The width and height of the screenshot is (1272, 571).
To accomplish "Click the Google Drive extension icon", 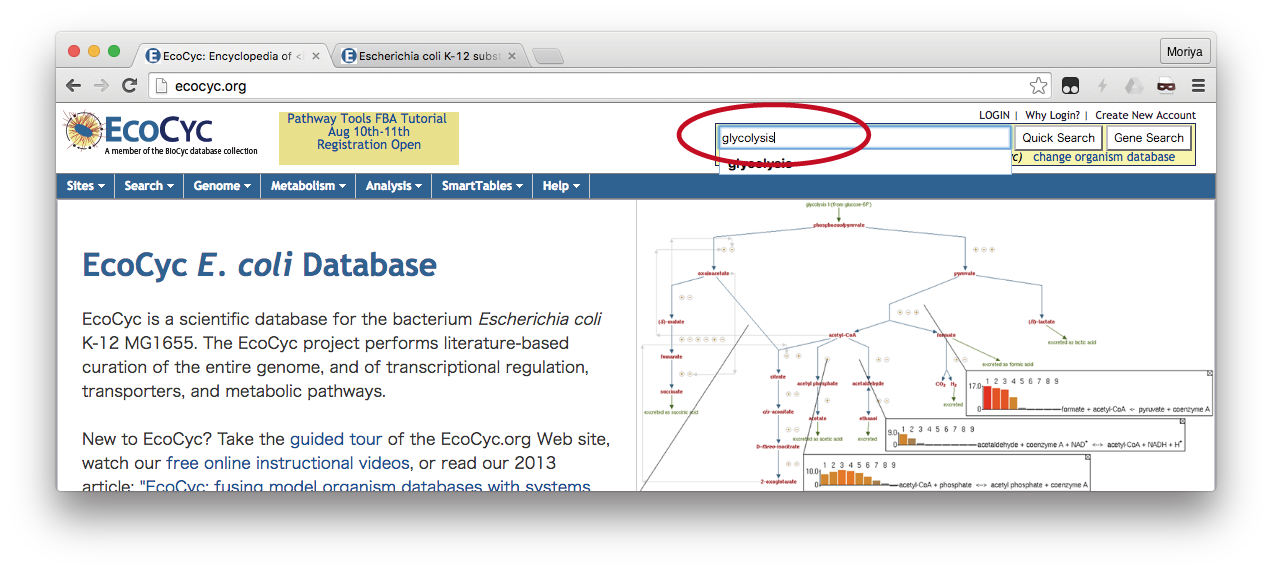I will coord(1134,86).
